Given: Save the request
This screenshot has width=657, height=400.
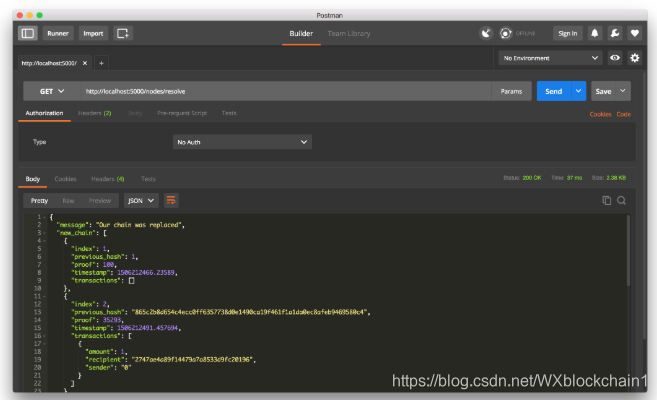Looking at the screenshot, I should click(603, 91).
